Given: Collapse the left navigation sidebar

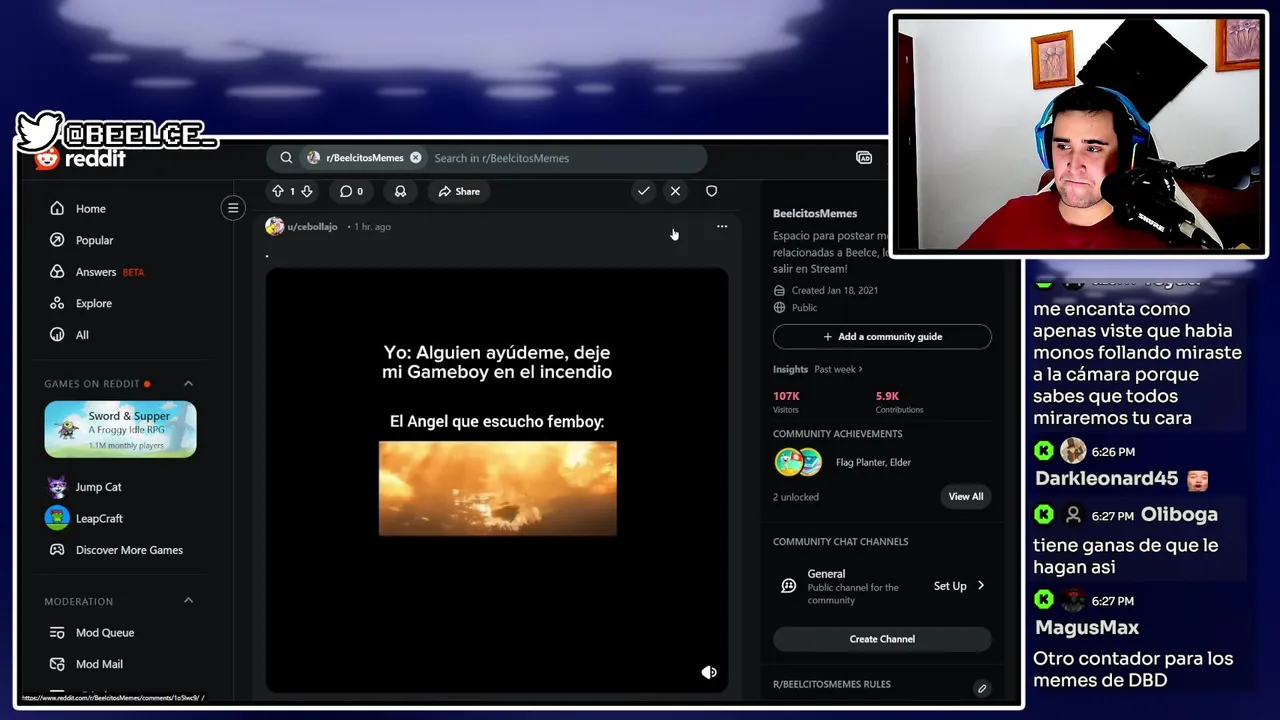Looking at the screenshot, I should coord(233,208).
